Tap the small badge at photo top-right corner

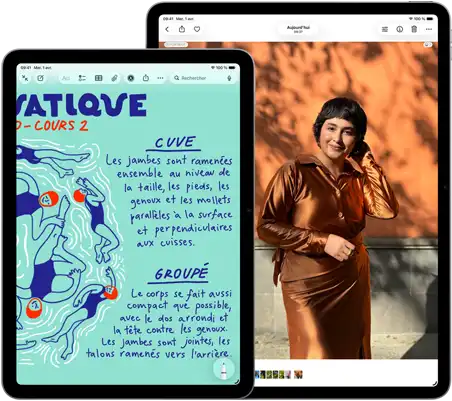click(x=428, y=44)
